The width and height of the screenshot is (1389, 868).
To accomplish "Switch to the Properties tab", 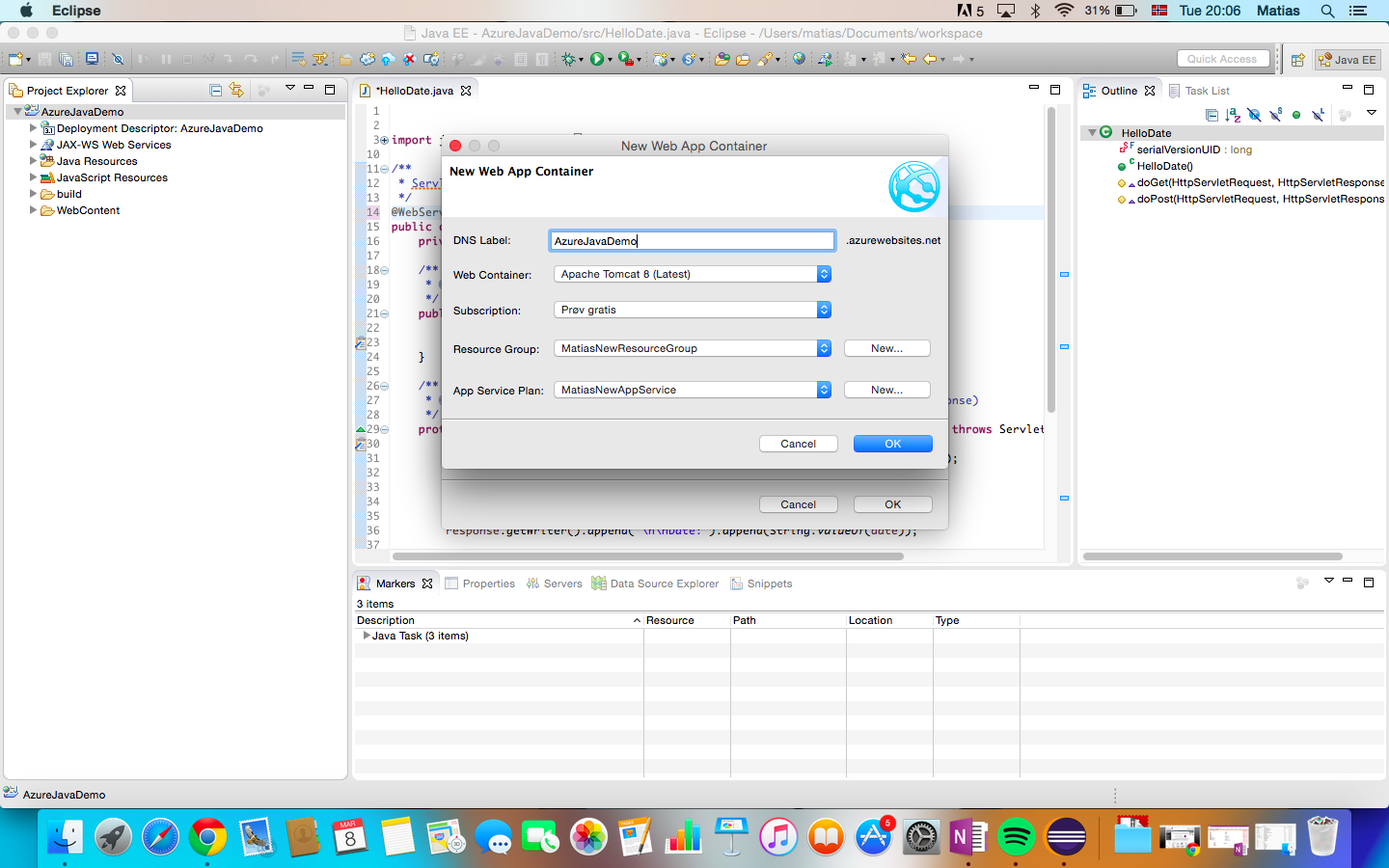I will pos(480,583).
